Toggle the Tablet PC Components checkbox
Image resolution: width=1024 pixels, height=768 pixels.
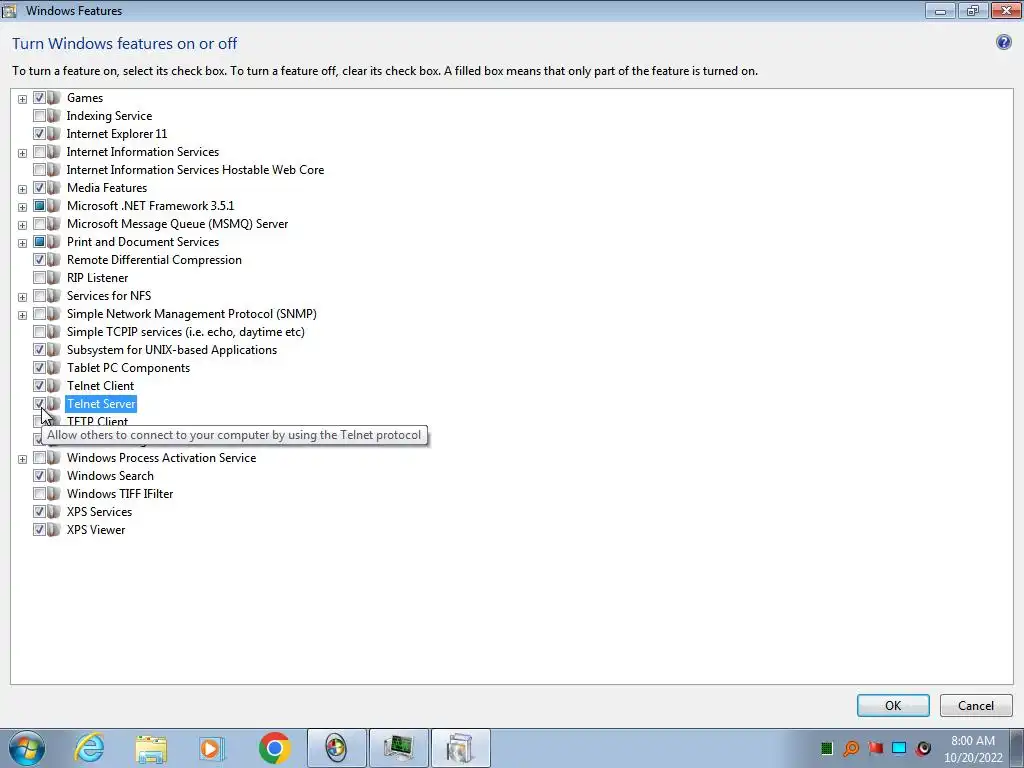pos(39,368)
